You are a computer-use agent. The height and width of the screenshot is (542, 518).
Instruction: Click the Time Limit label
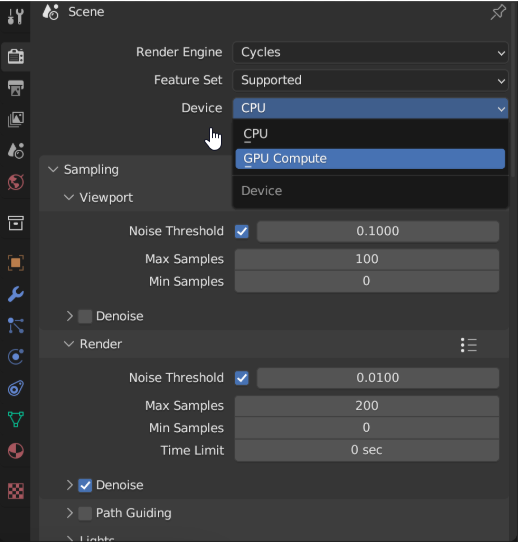(x=192, y=450)
